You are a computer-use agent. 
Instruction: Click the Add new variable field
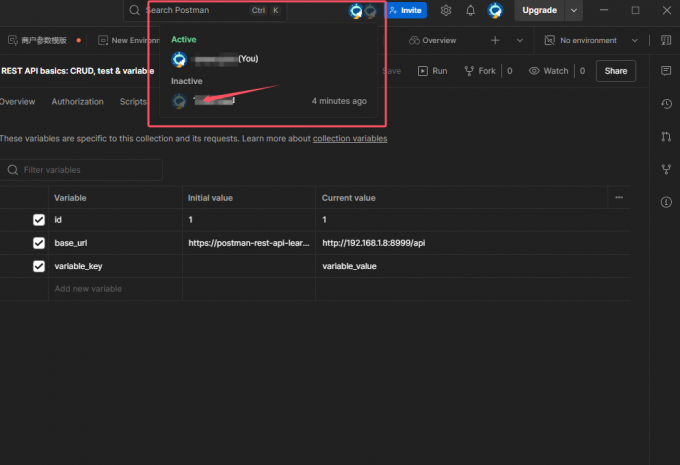pos(115,289)
